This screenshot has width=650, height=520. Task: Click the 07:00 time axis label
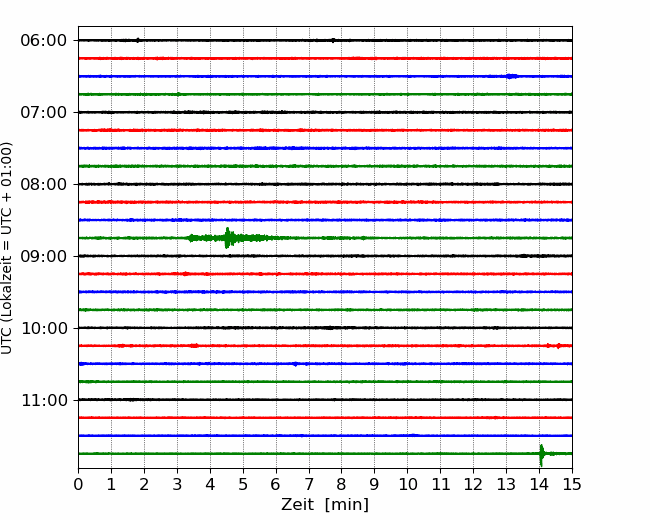point(44,112)
